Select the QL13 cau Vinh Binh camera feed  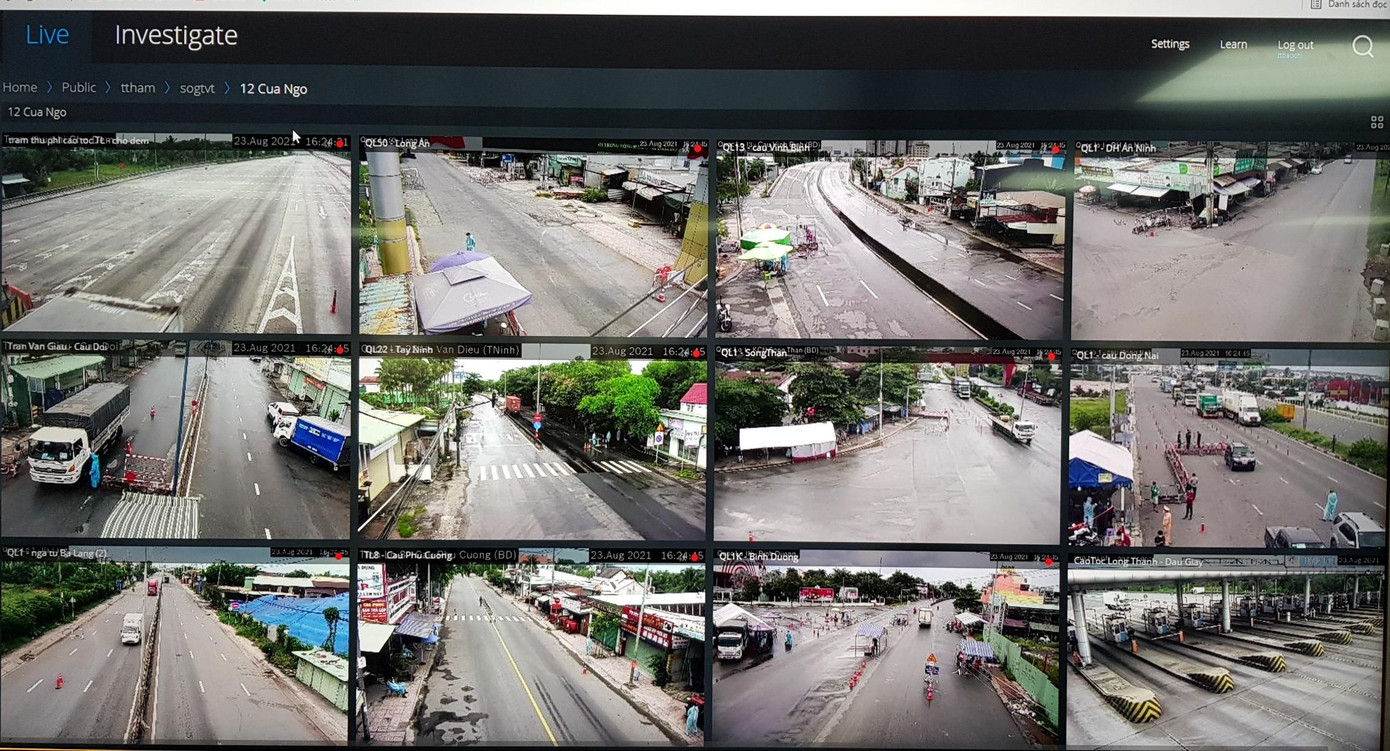[889, 240]
